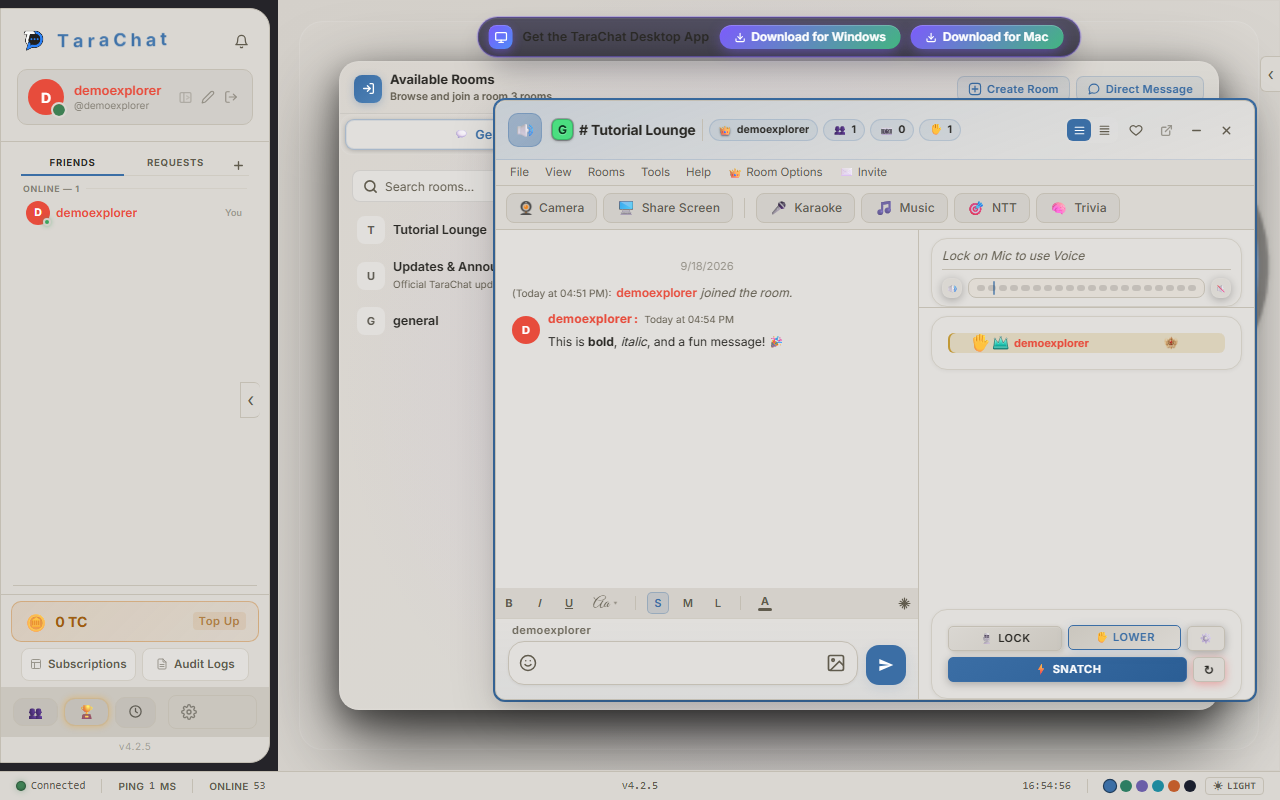Click the members count badge showing 1
The height and width of the screenshot is (800, 1280).
[844, 130]
